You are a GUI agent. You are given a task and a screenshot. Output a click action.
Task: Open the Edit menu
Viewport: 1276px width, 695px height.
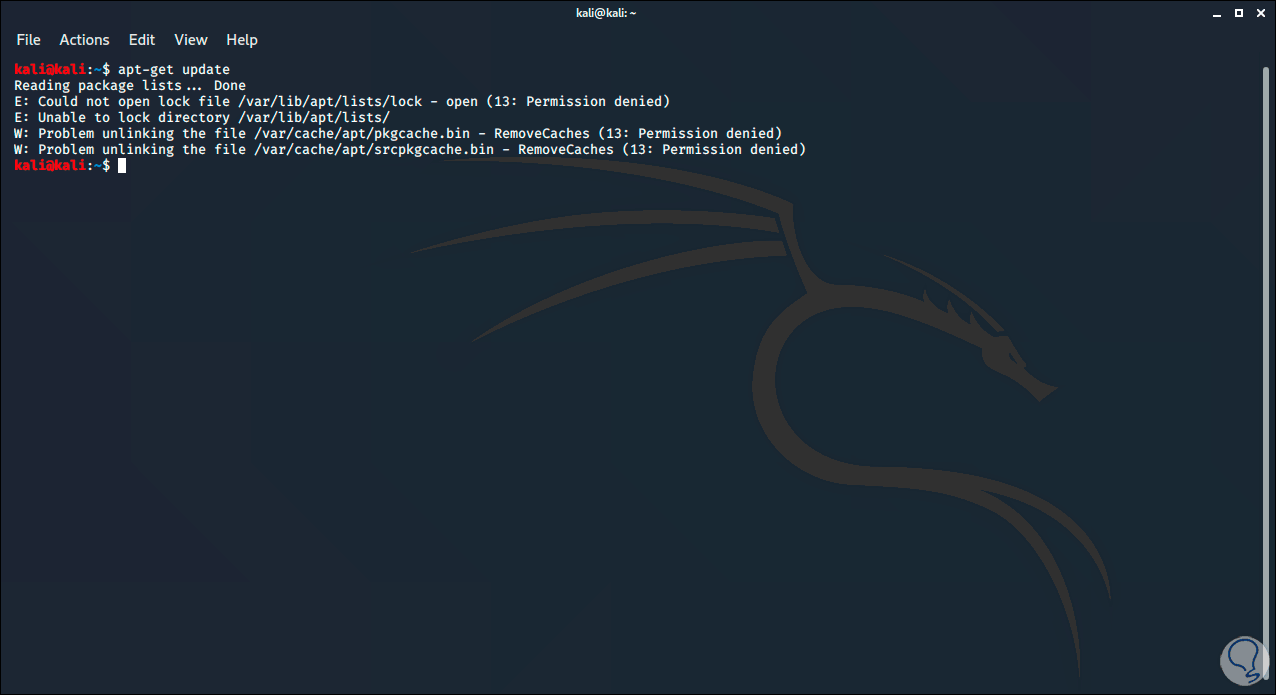[x=142, y=40]
